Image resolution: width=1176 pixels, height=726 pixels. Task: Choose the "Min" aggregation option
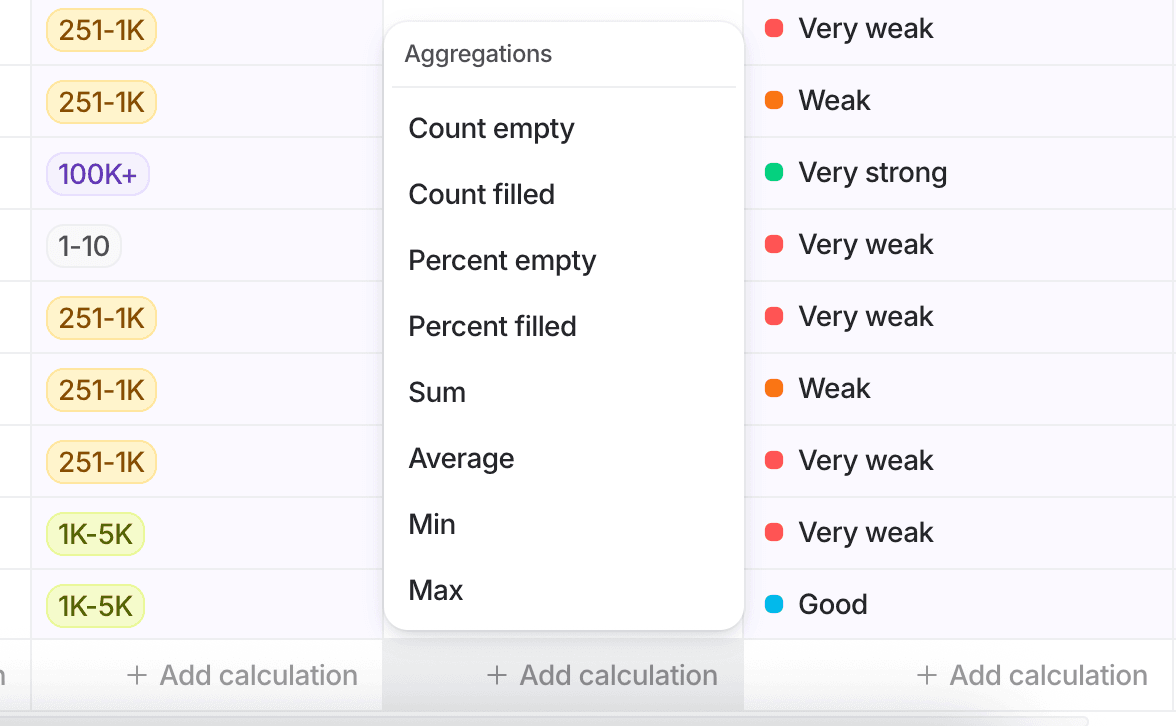click(431, 524)
